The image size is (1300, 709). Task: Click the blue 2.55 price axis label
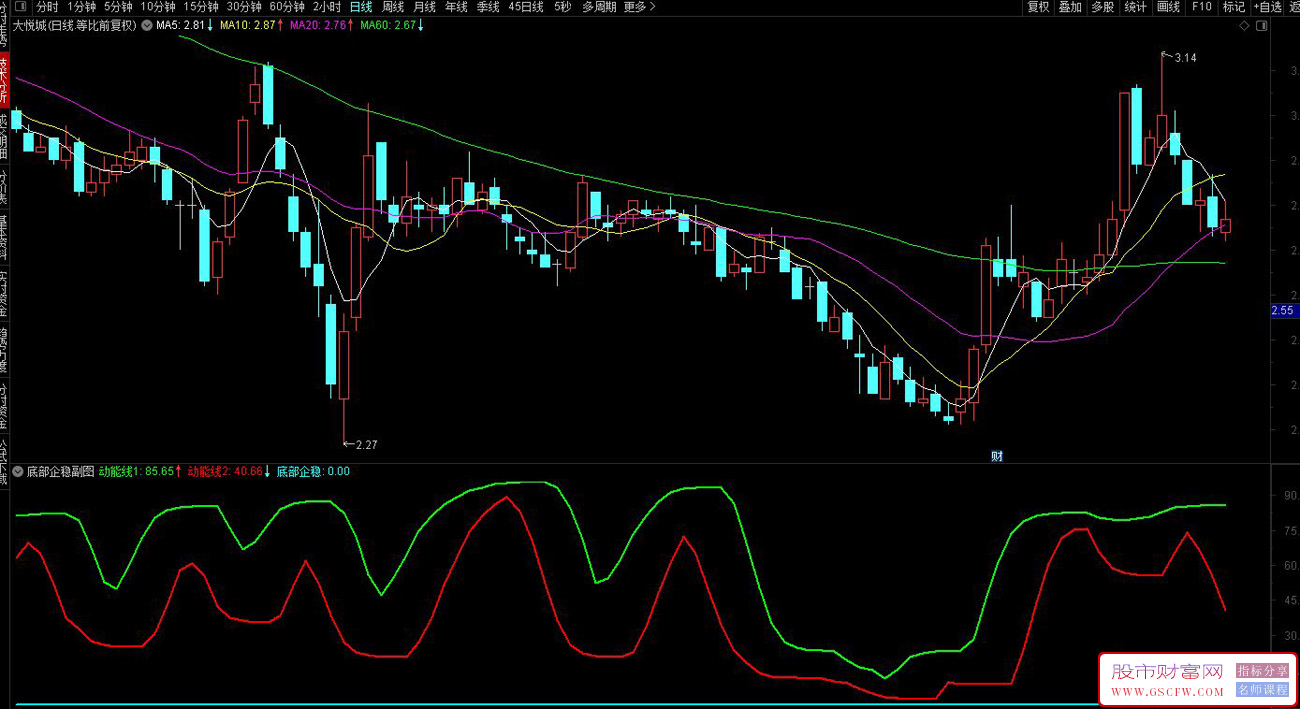1282,311
